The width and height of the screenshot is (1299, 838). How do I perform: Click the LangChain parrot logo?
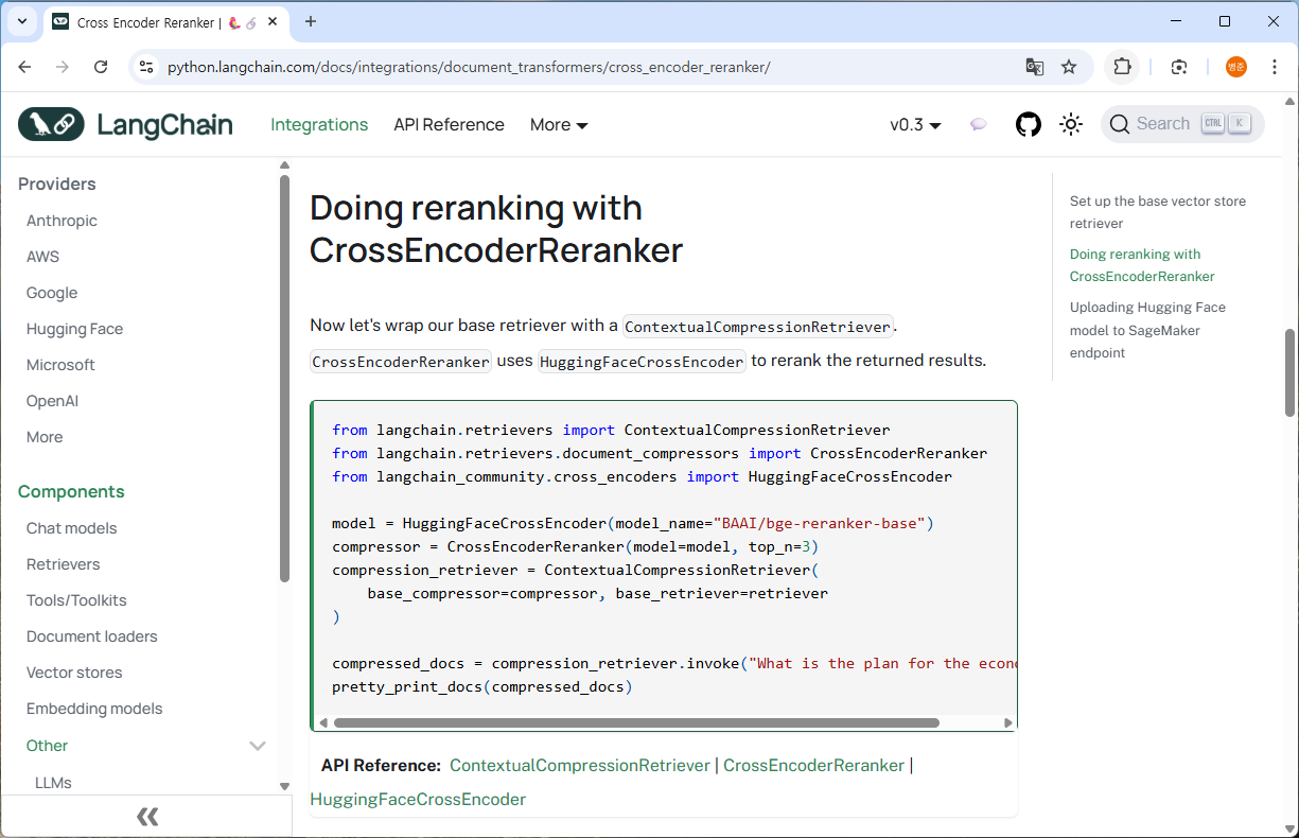coord(51,124)
